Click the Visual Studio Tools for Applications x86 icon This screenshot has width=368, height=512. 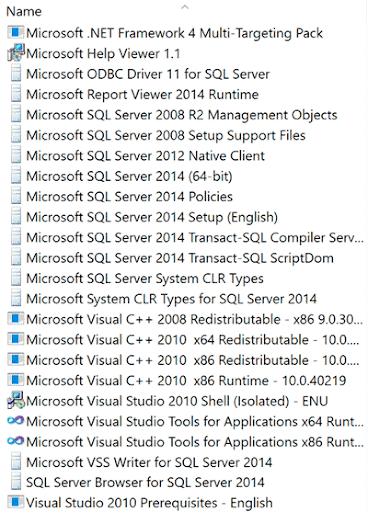point(15,441)
